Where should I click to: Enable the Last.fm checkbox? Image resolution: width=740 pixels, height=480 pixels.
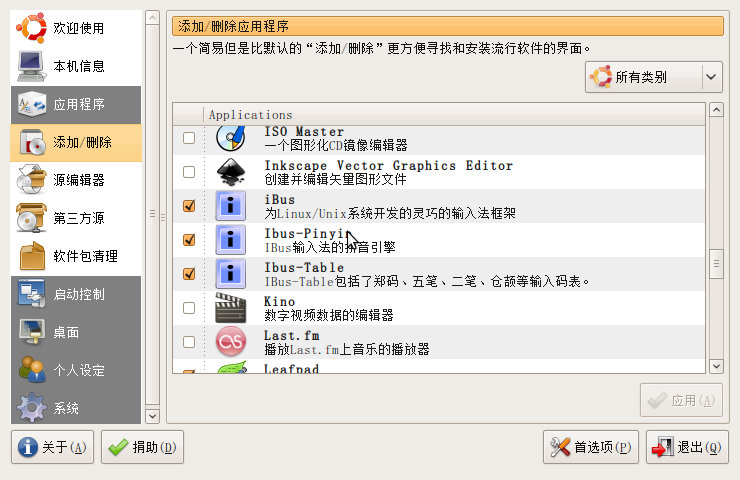189,342
